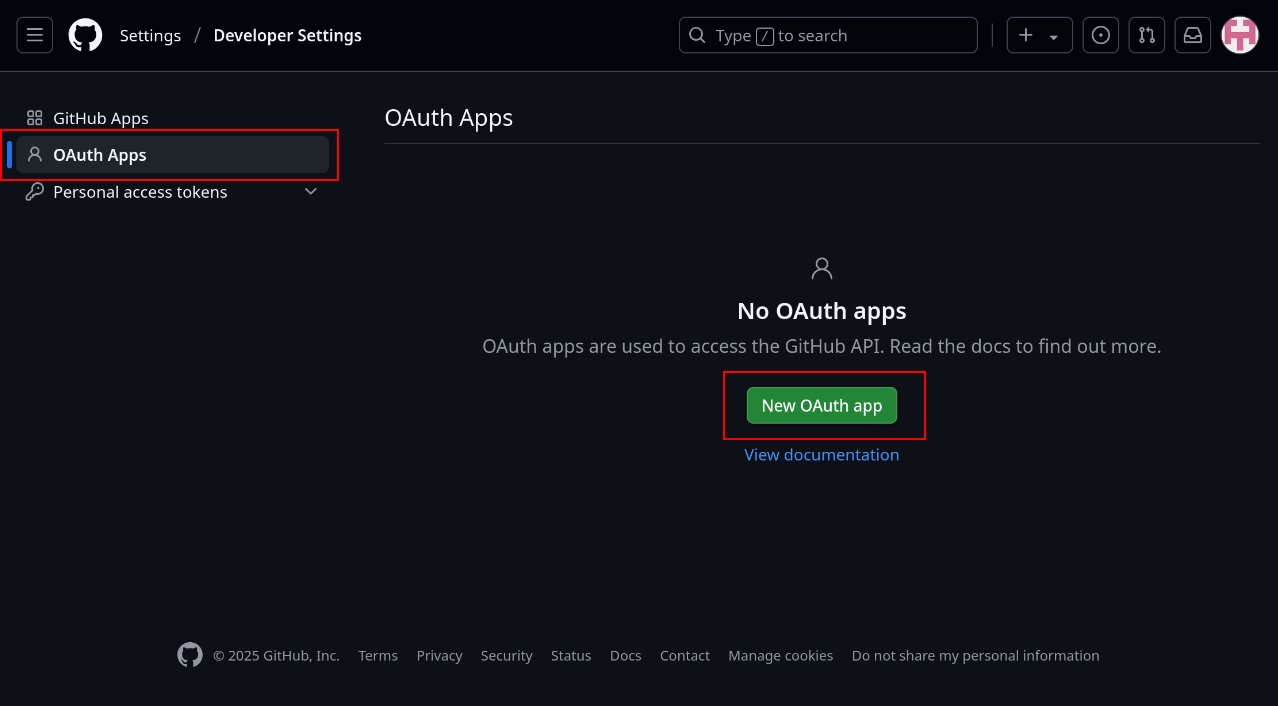The height and width of the screenshot is (706, 1278).
Task: Expand the Personal access tokens section
Action: (x=310, y=191)
